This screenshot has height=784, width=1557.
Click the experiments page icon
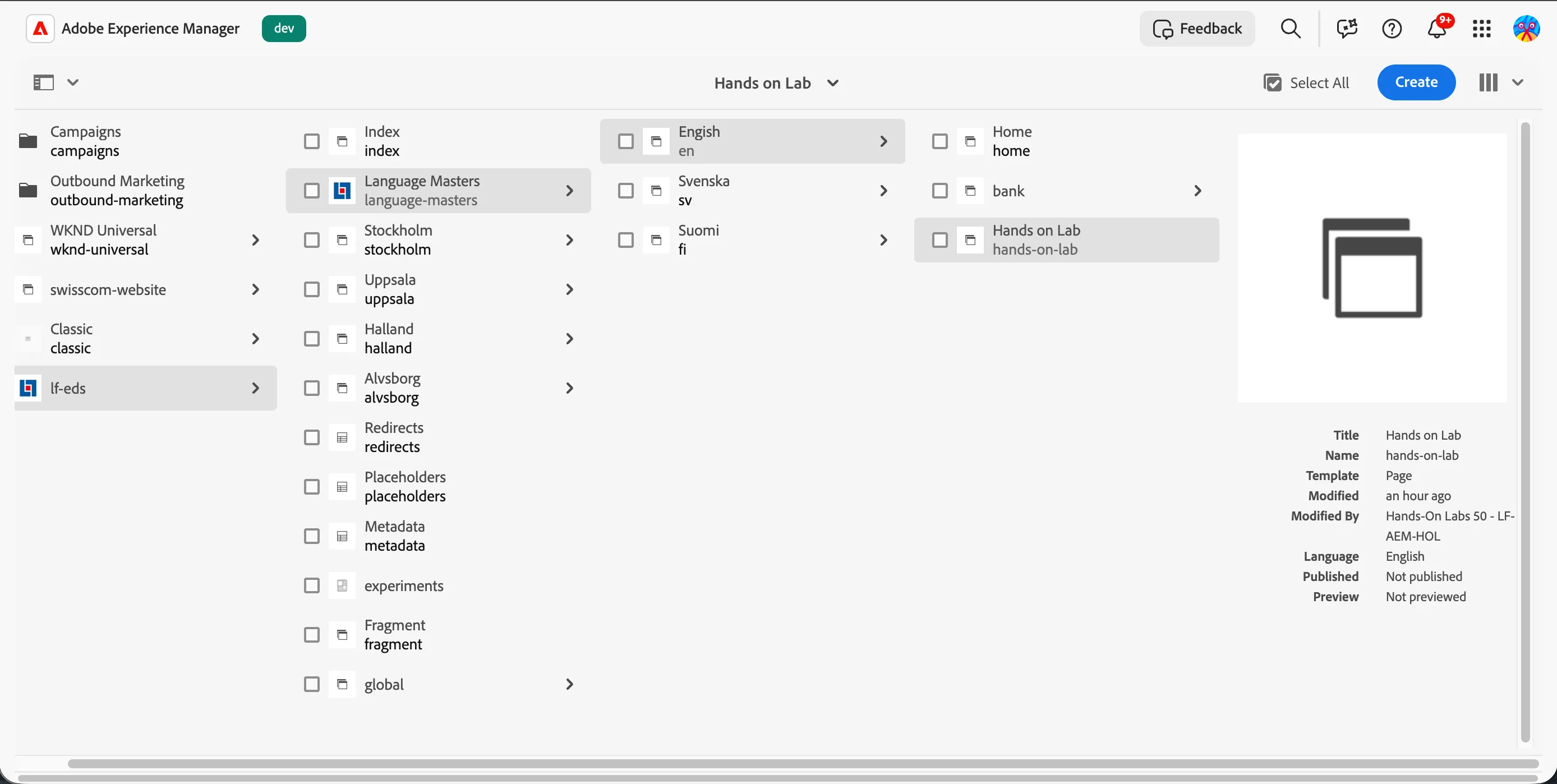tap(342, 585)
